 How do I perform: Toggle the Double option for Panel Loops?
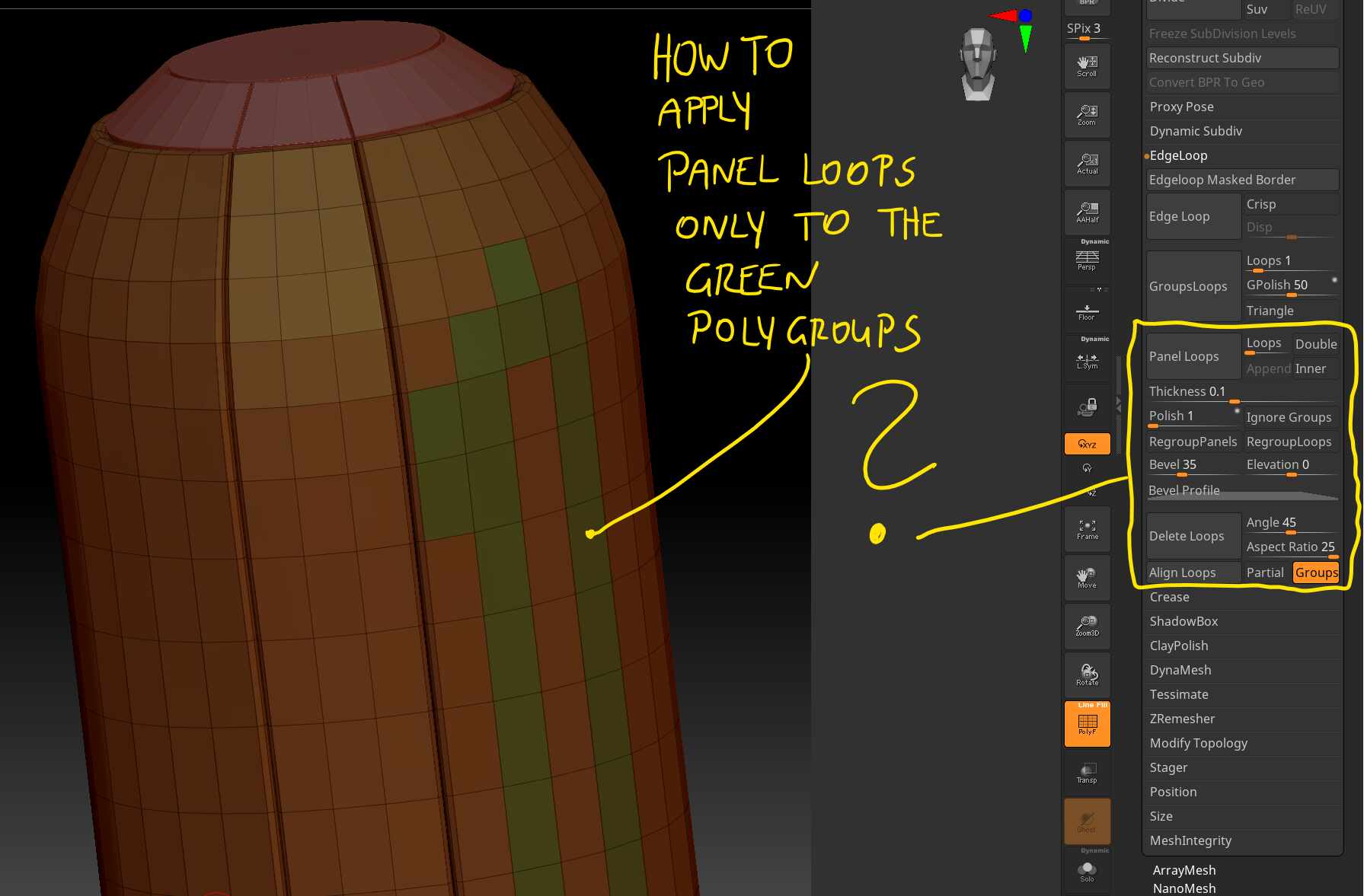[x=1315, y=344]
